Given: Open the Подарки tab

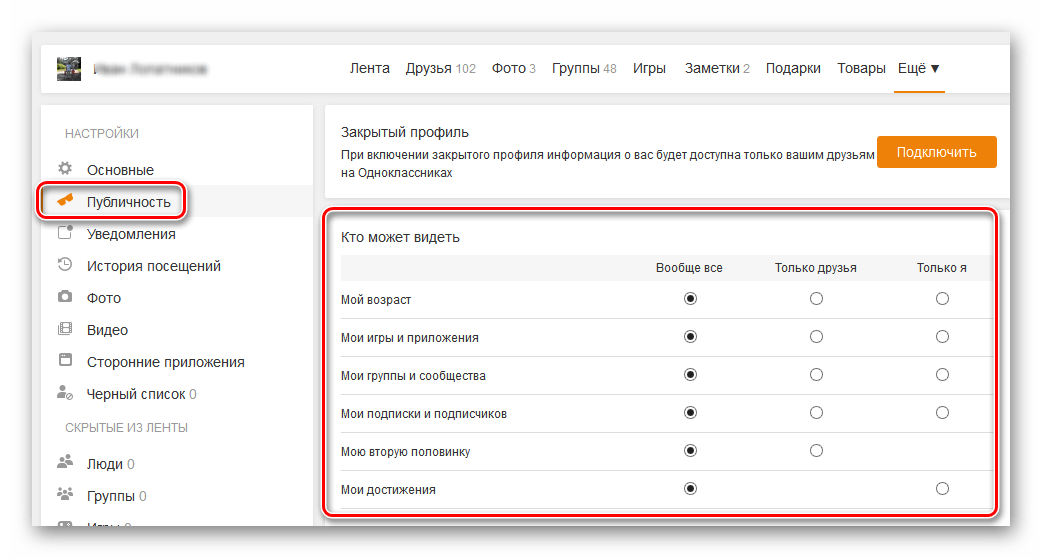Looking at the screenshot, I should pos(793,69).
